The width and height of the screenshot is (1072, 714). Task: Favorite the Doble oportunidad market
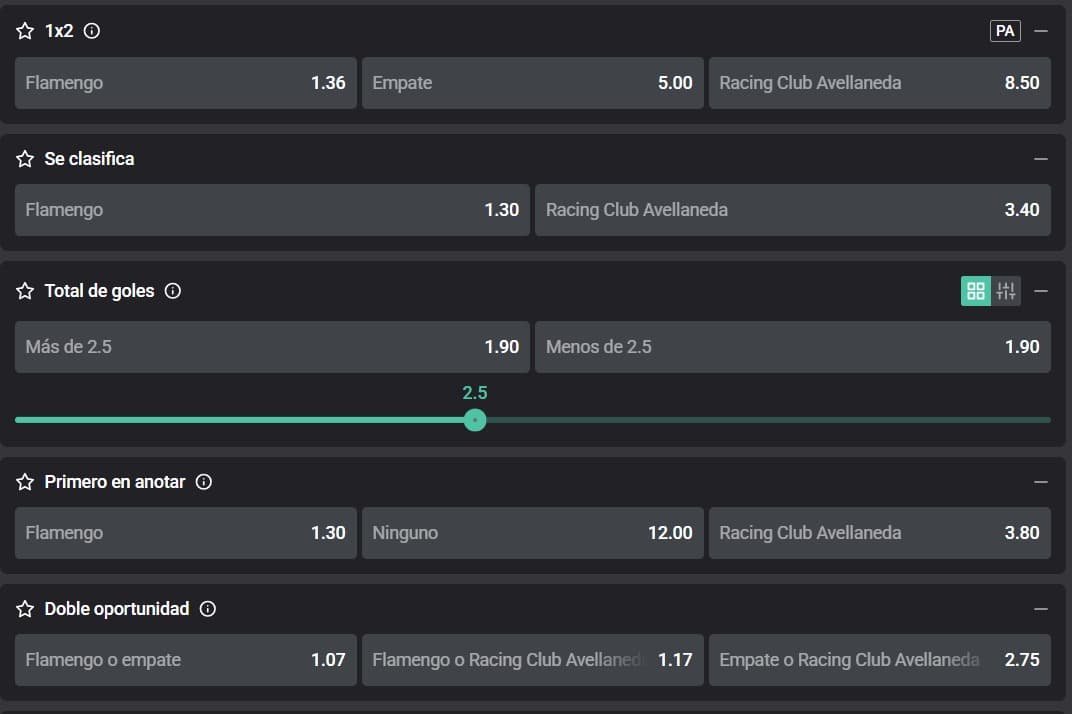tap(25, 609)
